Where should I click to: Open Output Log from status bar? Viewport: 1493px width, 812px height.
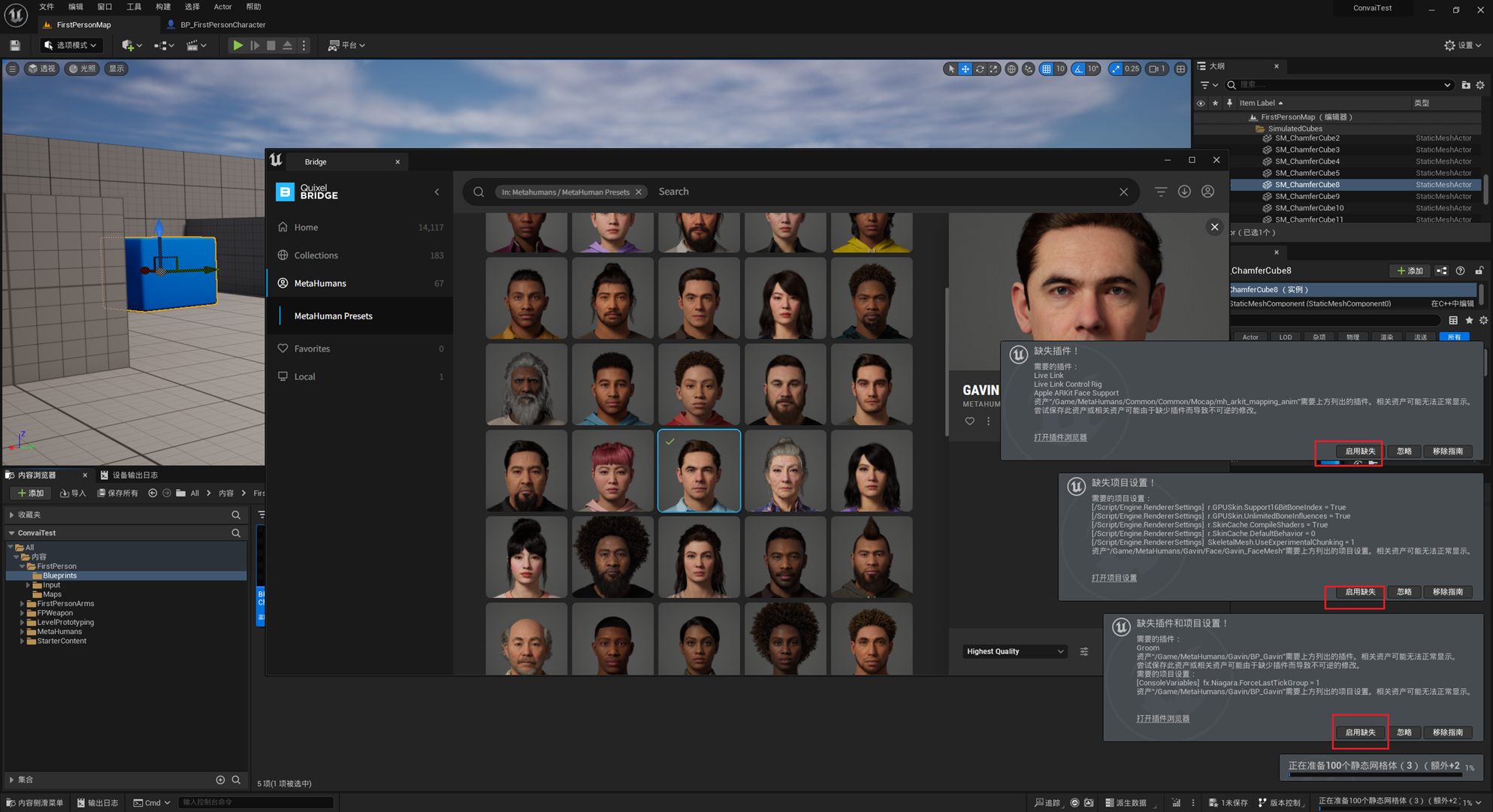click(98, 802)
